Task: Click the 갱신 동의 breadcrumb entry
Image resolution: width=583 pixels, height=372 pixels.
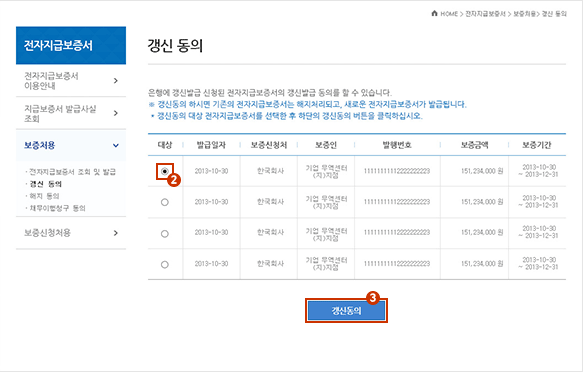Action: pyautogui.click(x=554, y=14)
